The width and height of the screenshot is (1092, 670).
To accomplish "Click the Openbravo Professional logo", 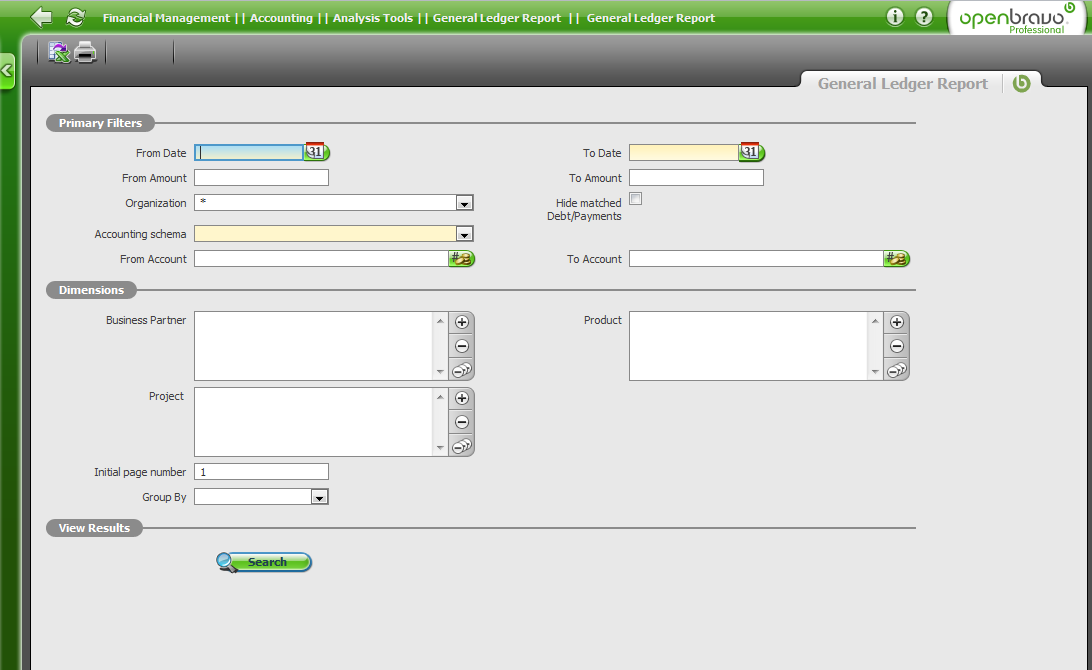I will click(x=1017, y=18).
